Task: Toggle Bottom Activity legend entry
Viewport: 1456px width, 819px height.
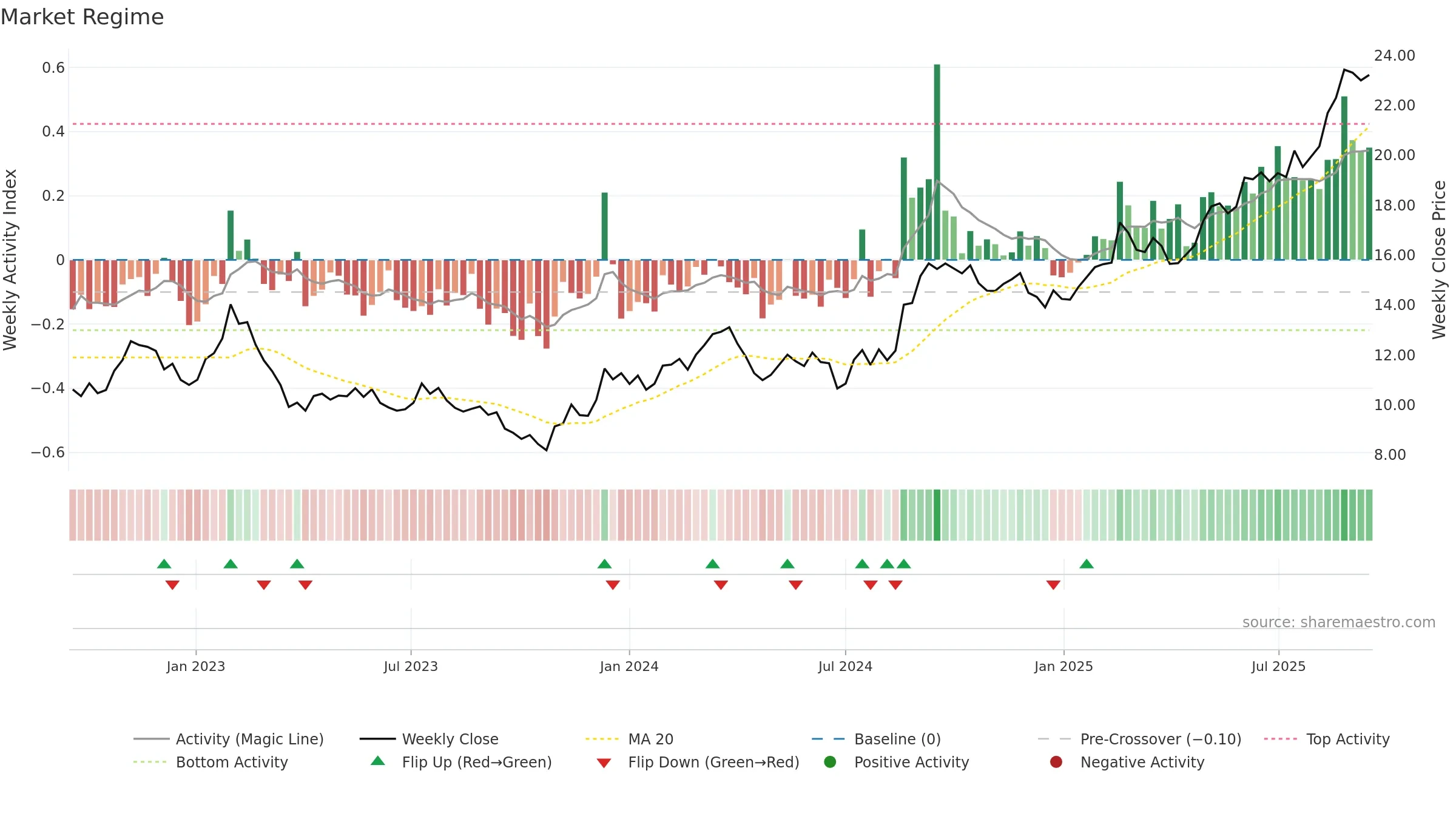Action: pyautogui.click(x=211, y=762)
